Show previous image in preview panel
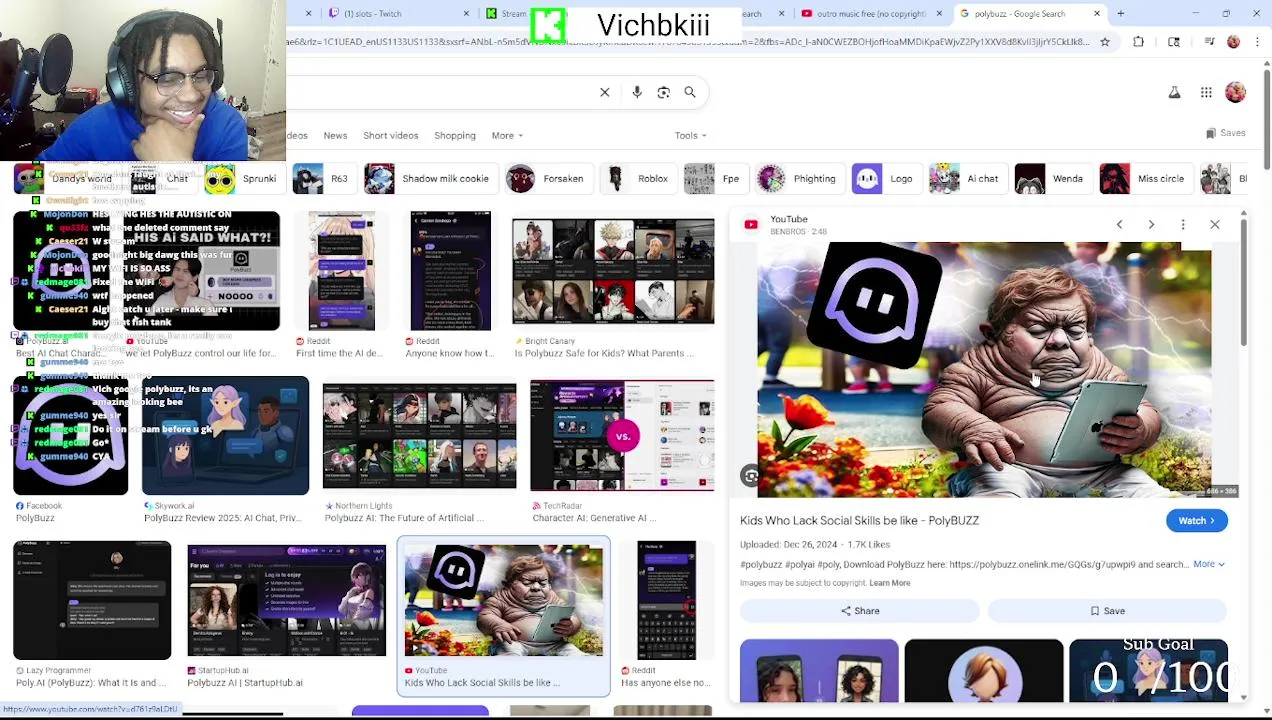This screenshot has width=1272, height=720. click(x=1119, y=225)
